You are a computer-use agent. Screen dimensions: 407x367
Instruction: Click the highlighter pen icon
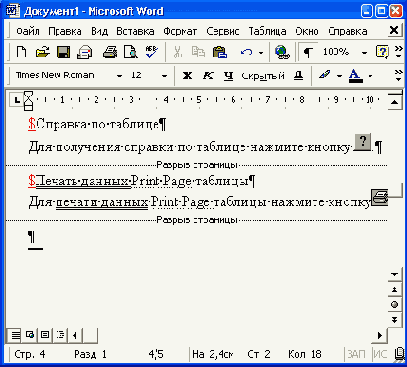(x=324, y=76)
